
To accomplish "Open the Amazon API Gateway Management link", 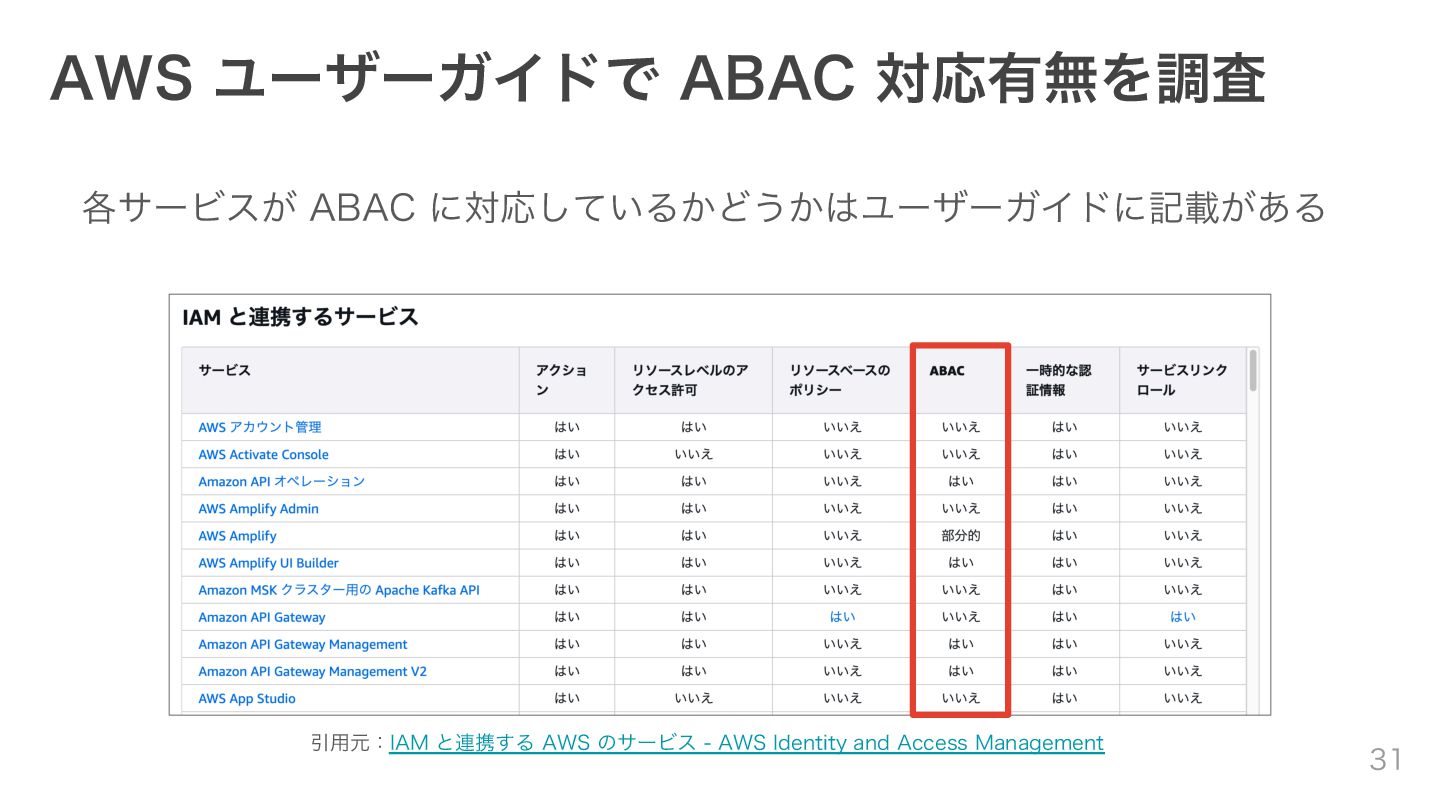I will pyautogui.click(x=303, y=644).
